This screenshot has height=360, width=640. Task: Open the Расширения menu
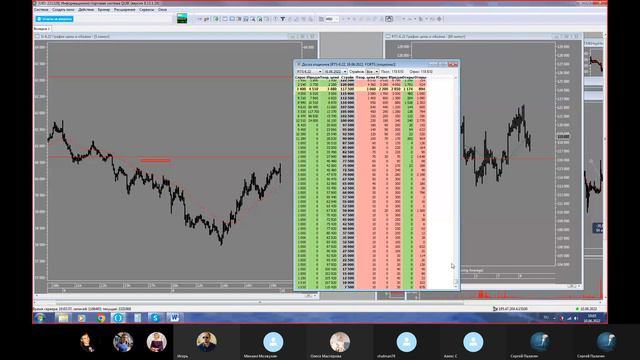pyautogui.click(x=124, y=9)
